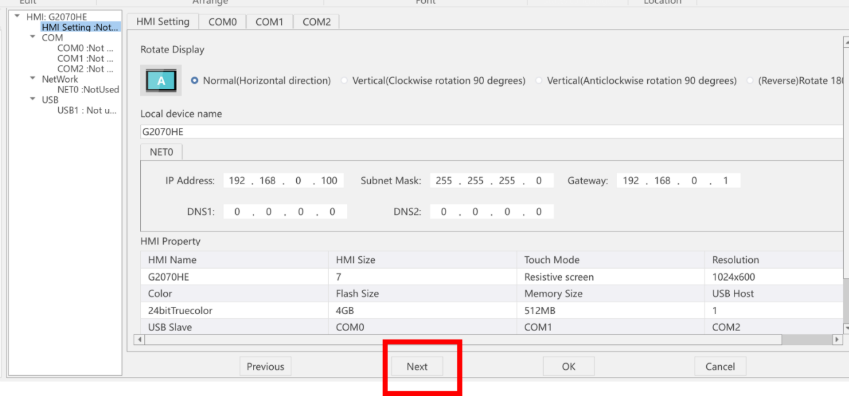Screen dimensions: 849x396
Task: Click the rotate display preview icon
Action: click(161, 80)
